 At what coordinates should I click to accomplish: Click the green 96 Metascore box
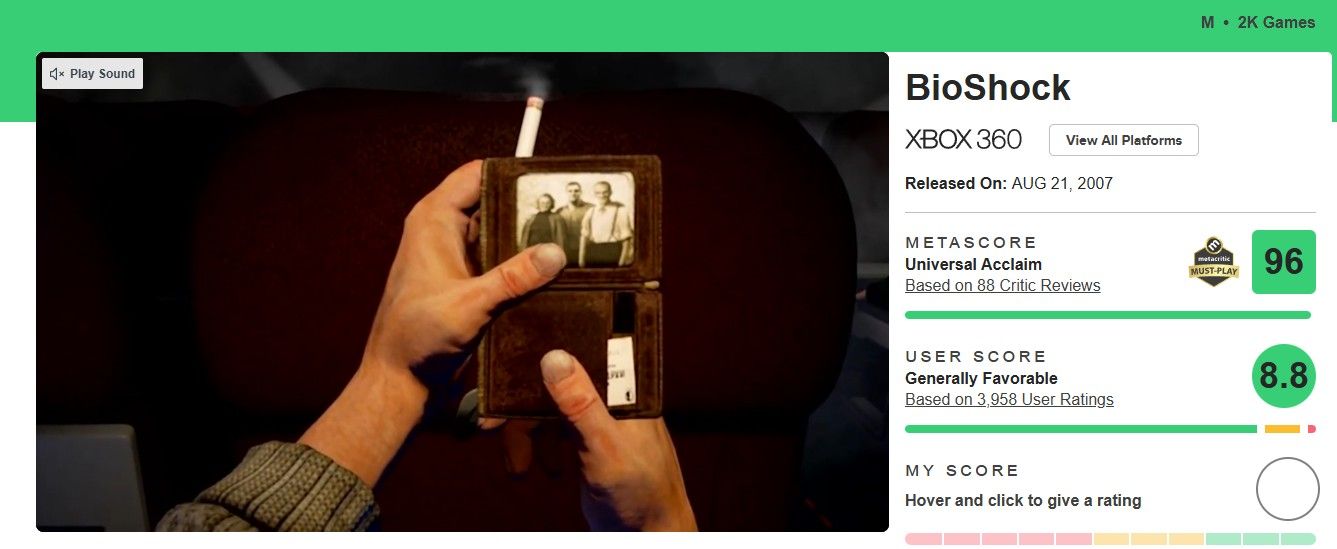1284,262
